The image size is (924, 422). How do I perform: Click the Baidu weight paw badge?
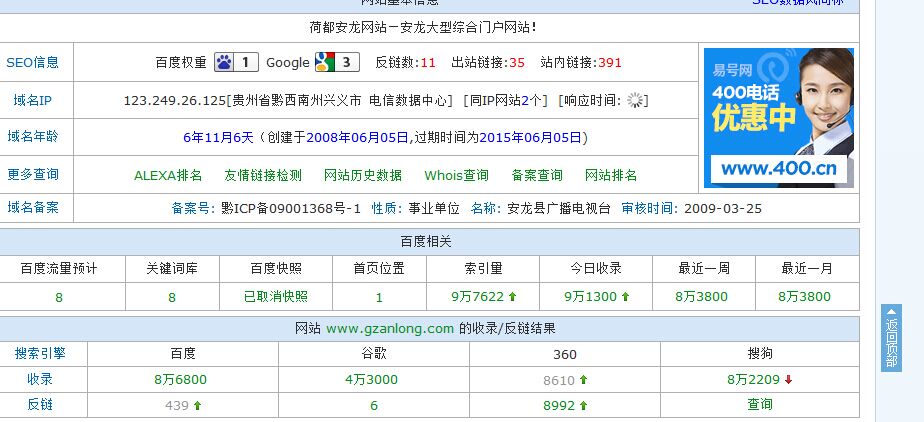click(236, 62)
